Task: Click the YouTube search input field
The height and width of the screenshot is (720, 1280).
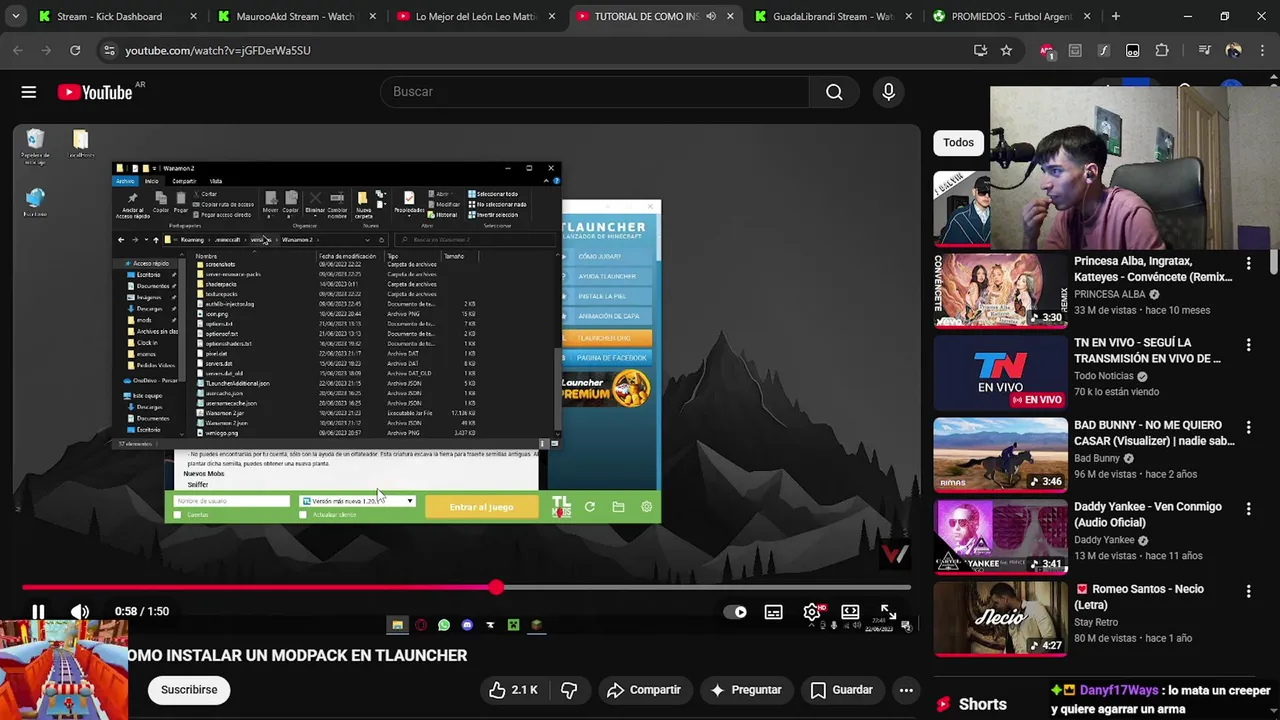Action: click(x=594, y=92)
